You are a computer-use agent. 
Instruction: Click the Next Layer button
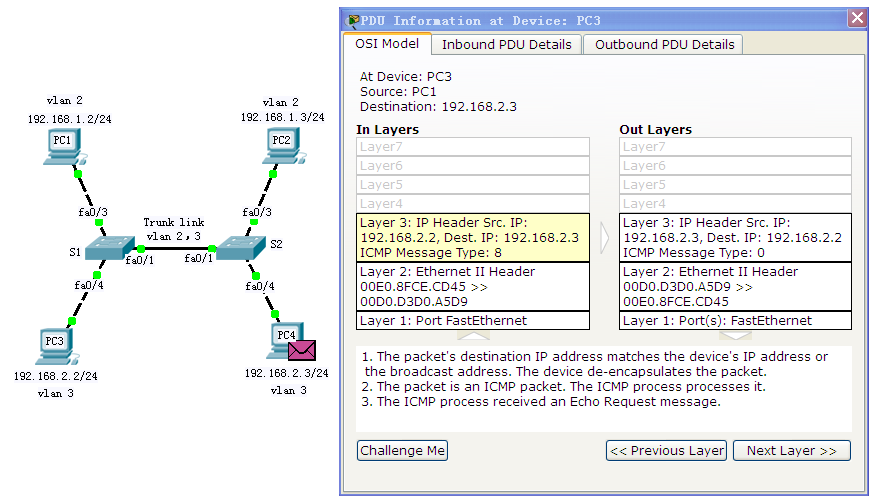point(792,451)
